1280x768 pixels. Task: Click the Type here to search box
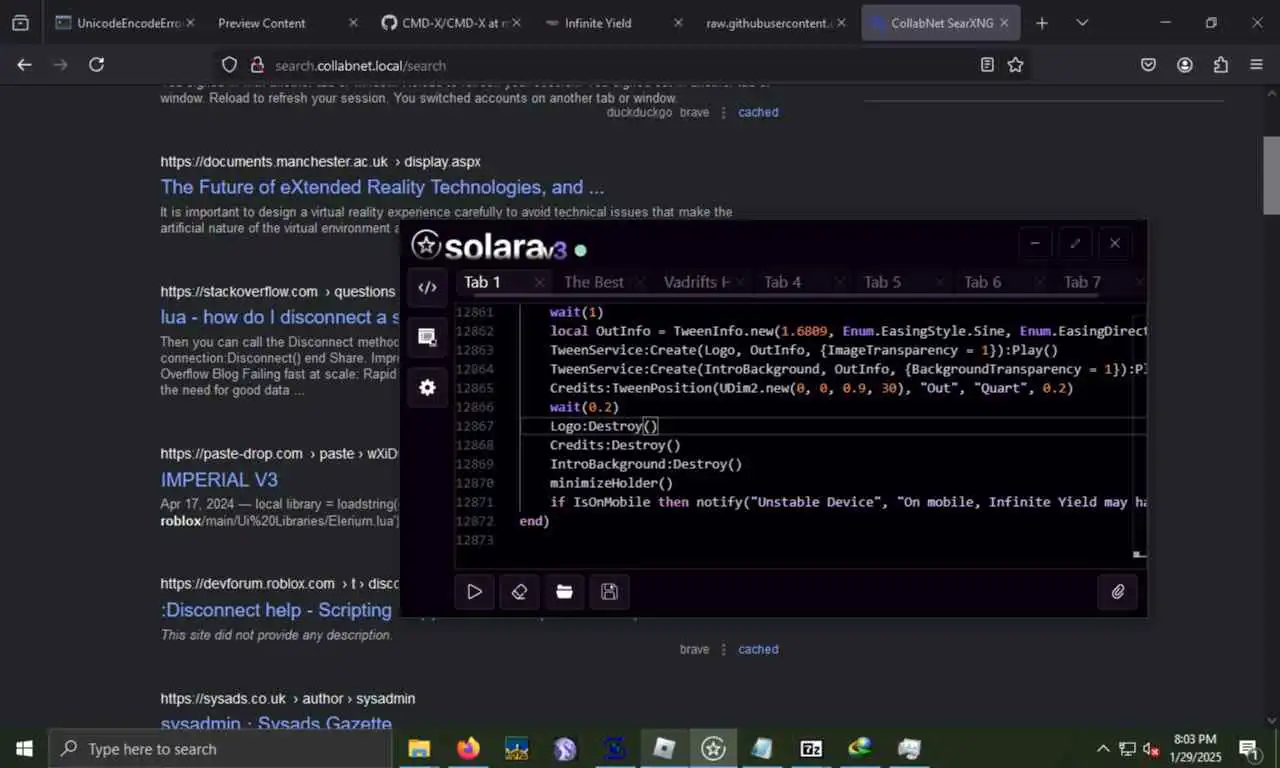click(220, 749)
